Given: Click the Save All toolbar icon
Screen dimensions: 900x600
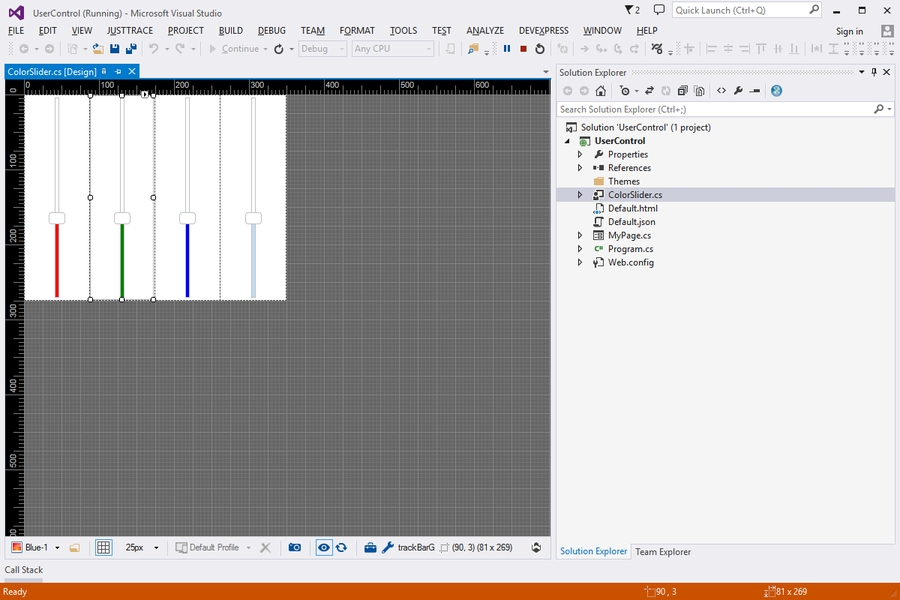Looking at the screenshot, I should [130, 48].
